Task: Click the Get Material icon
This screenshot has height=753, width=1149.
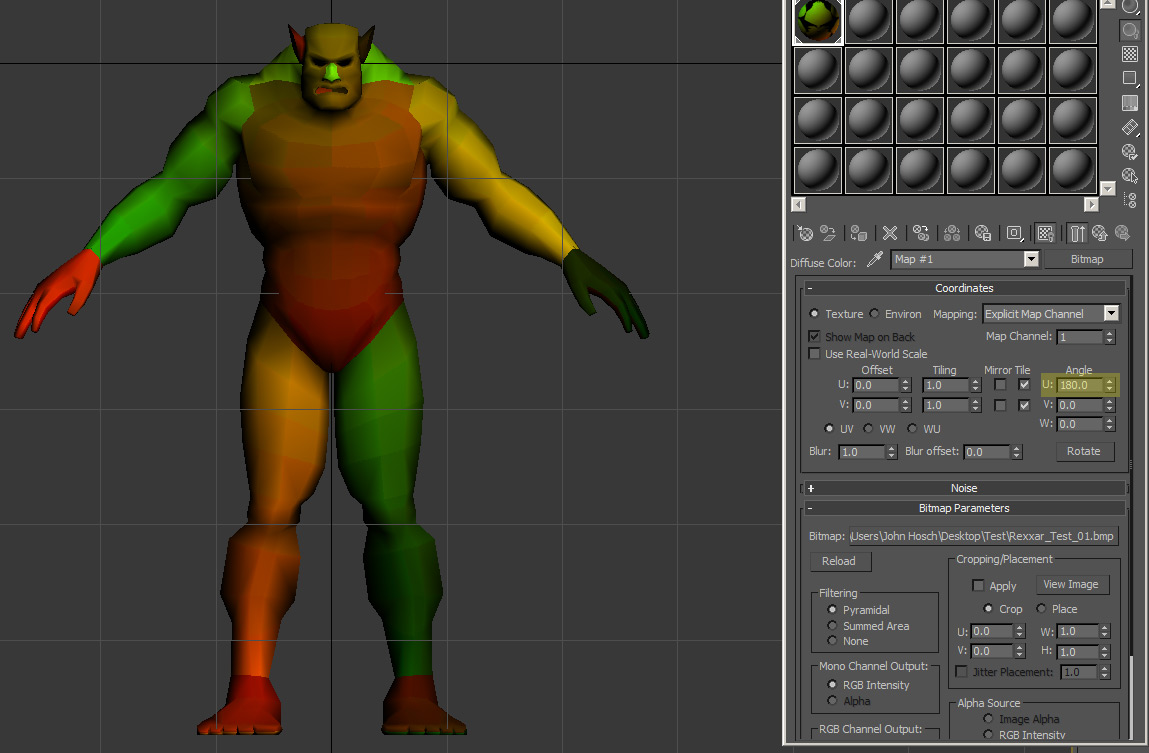Action: coord(805,234)
